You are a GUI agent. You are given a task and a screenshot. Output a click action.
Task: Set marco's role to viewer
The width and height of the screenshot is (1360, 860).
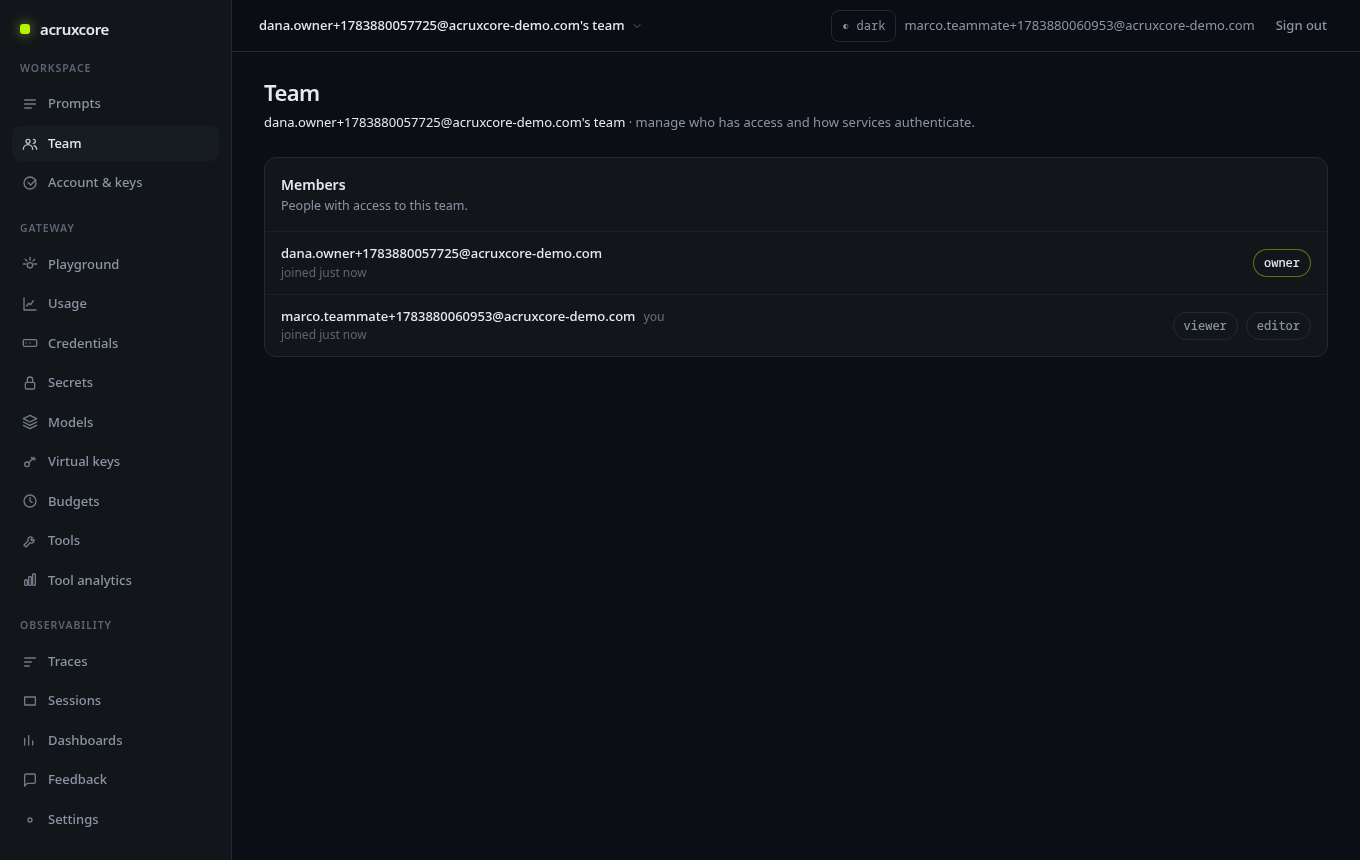(1205, 326)
